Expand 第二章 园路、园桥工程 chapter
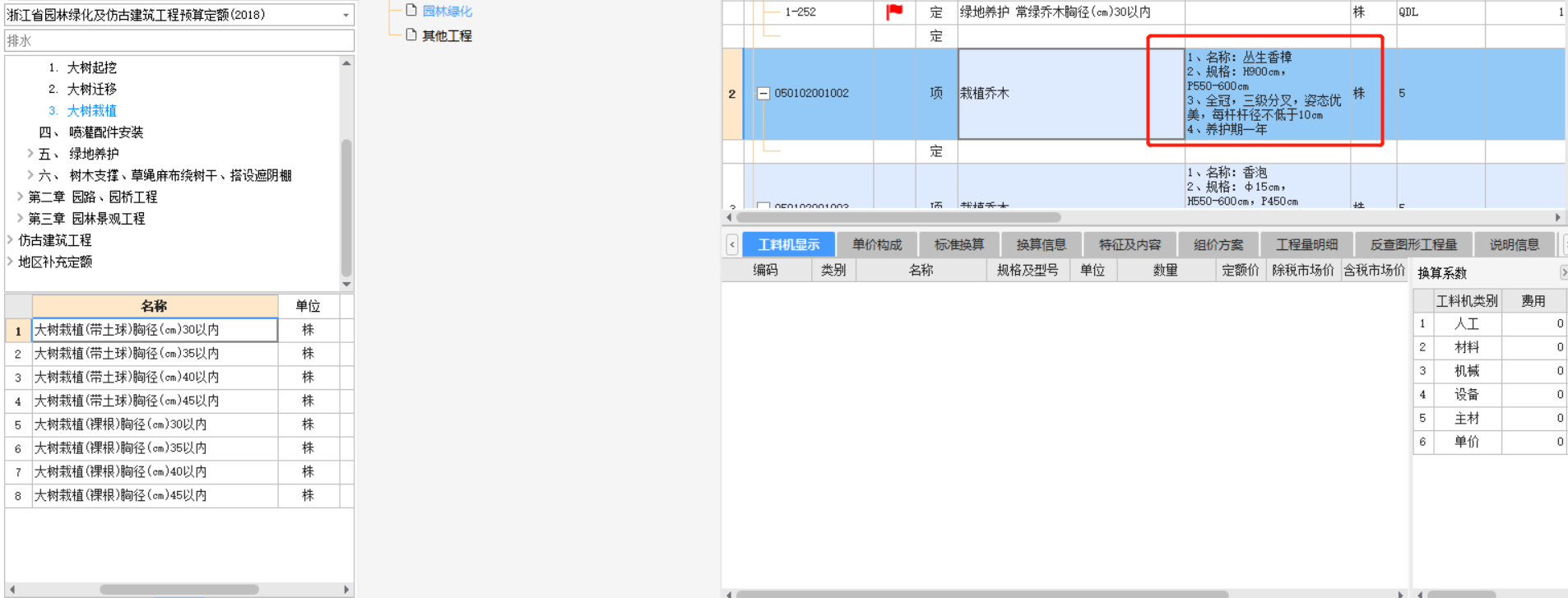The width and height of the screenshot is (1568, 598). click(x=20, y=197)
